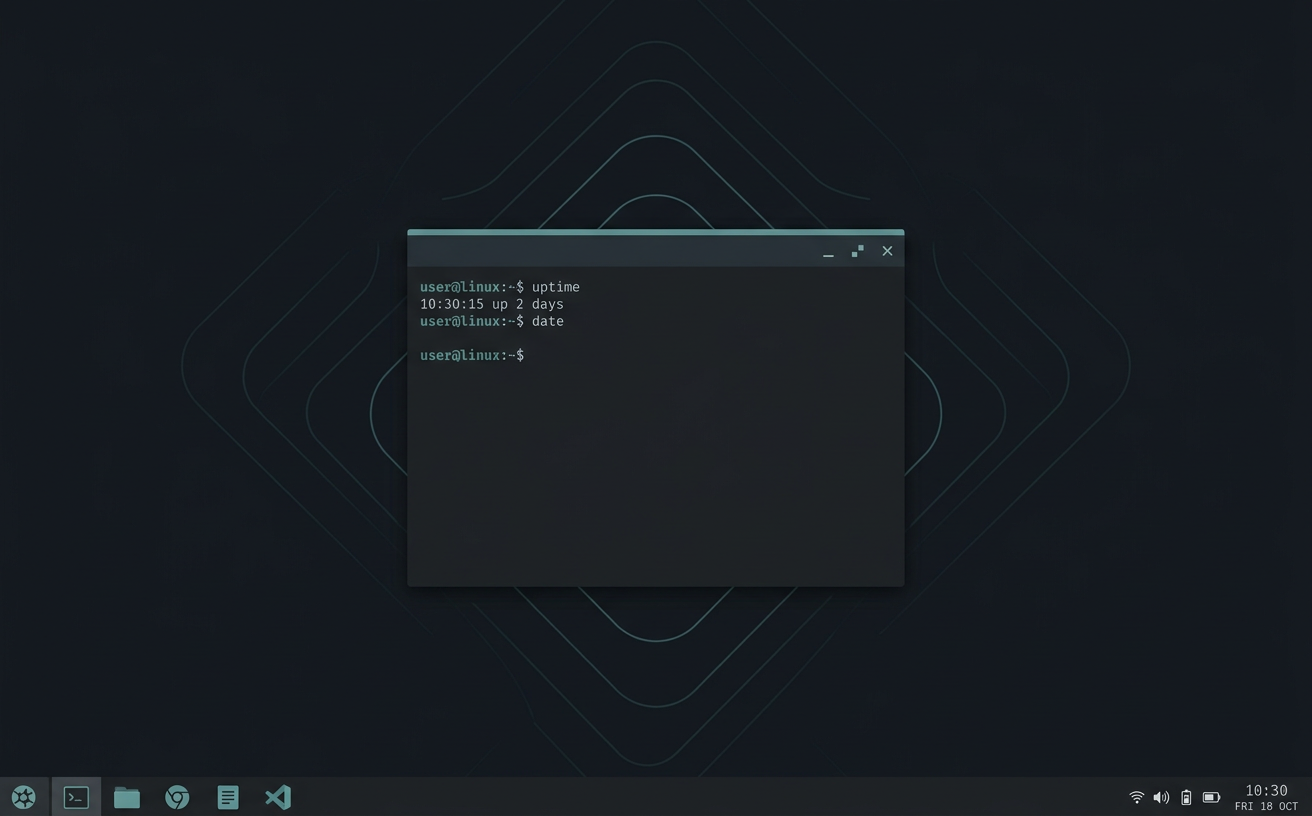Click the FRI 18 OCT date label

tap(1266, 806)
